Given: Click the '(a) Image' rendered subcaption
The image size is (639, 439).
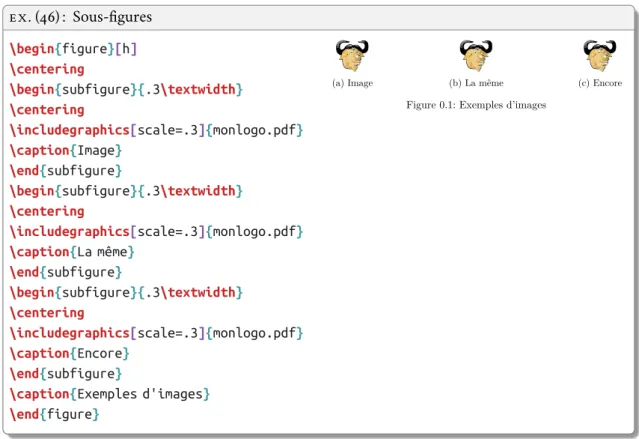Looking at the screenshot, I should click(353, 83).
